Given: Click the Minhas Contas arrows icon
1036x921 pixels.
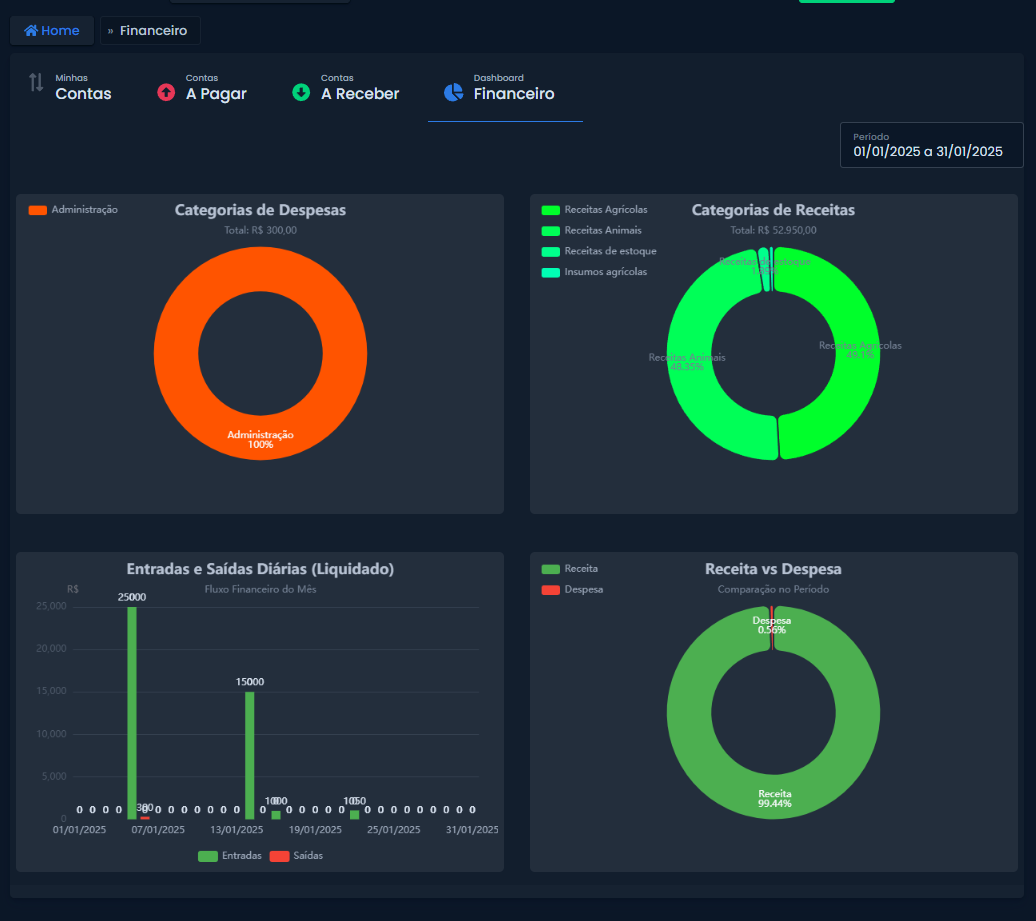Looking at the screenshot, I should click(36, 83).
